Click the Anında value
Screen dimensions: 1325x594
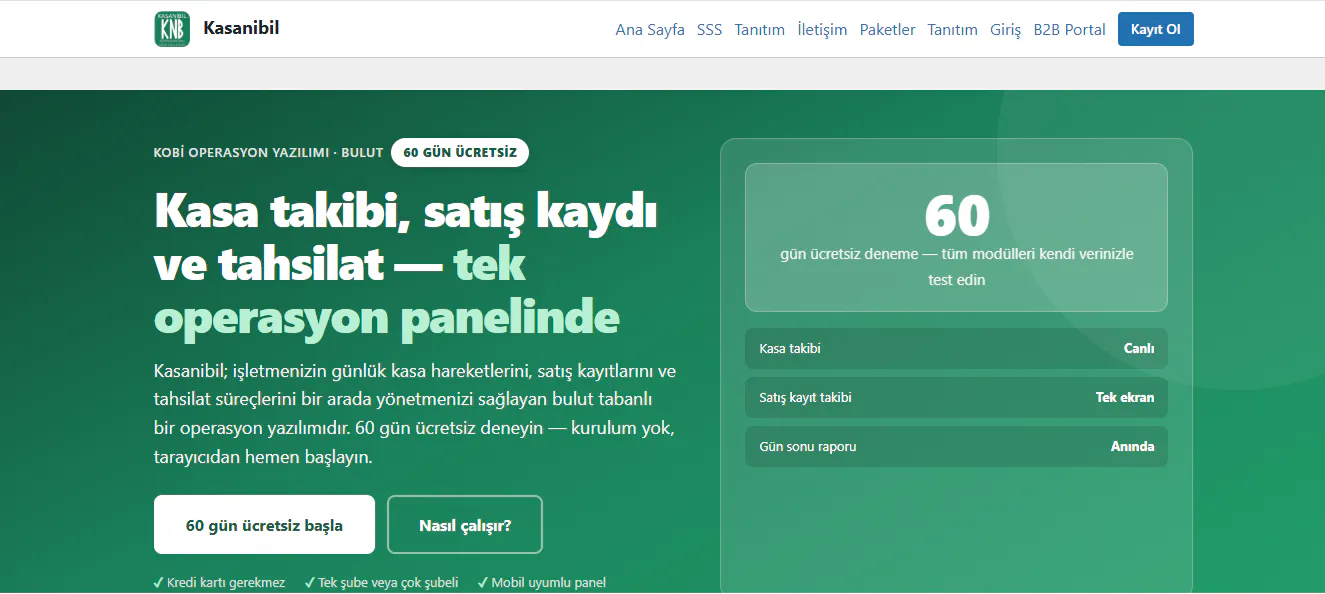(1132, 446)
